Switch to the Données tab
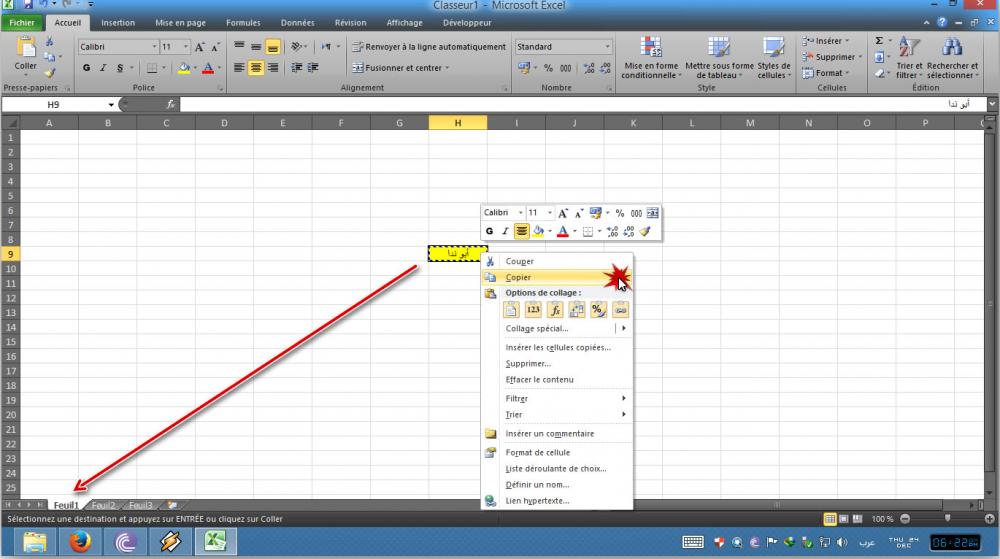 point(298,23)
